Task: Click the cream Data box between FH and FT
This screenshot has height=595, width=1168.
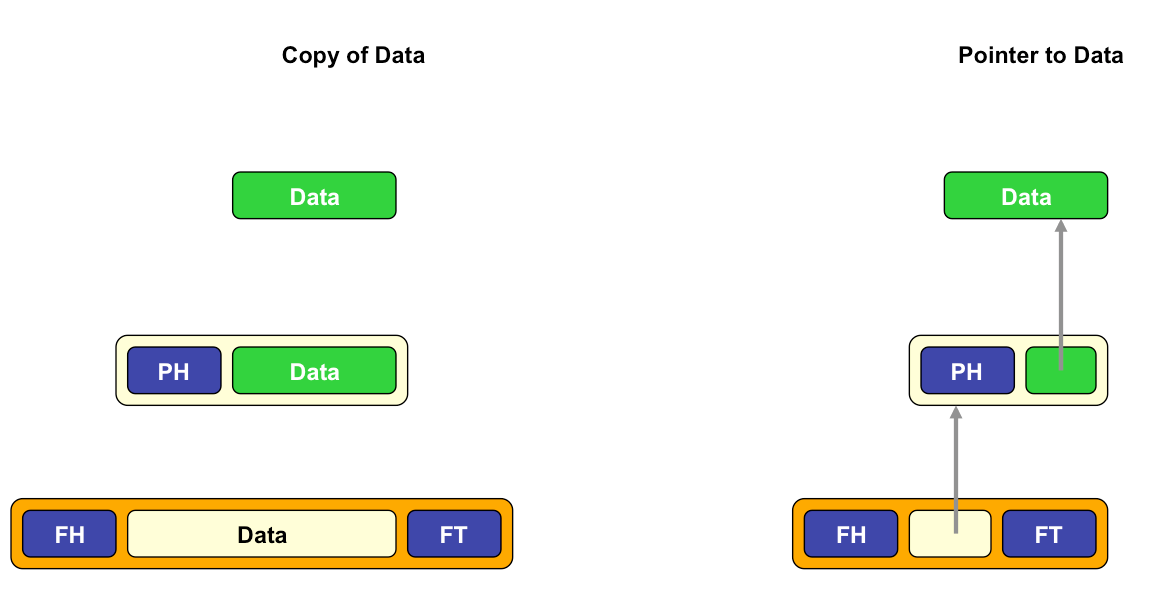Action: [261, 534]
